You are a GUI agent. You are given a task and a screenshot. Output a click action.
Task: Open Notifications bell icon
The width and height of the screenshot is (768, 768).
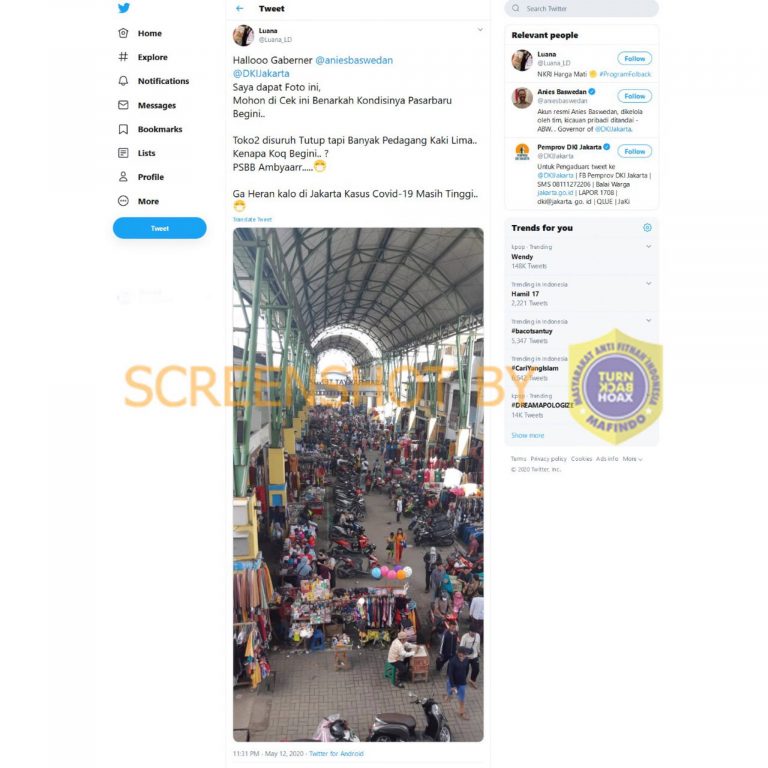(123, 81)
